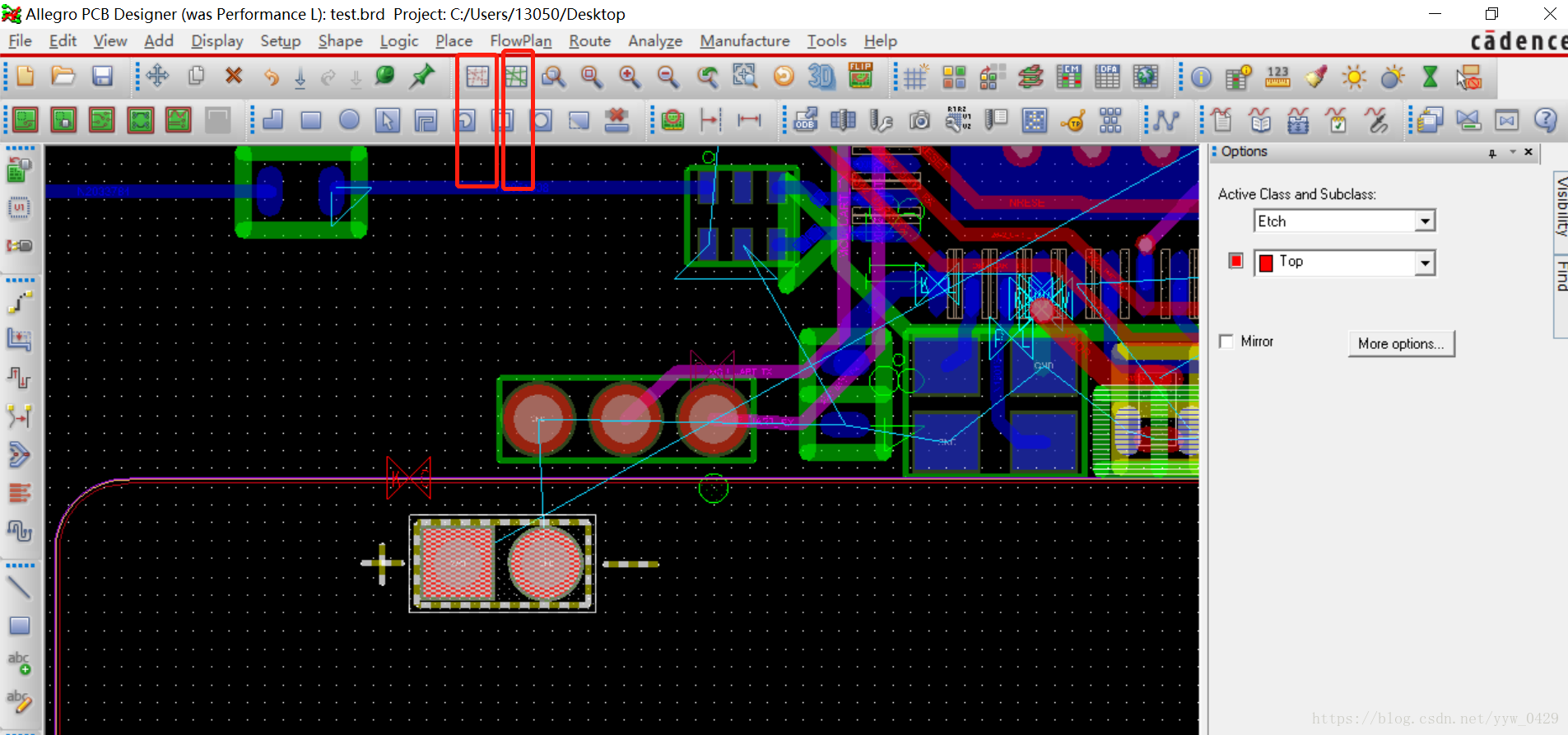Switch to the Visibility side tab

(x=1561, y=206)
